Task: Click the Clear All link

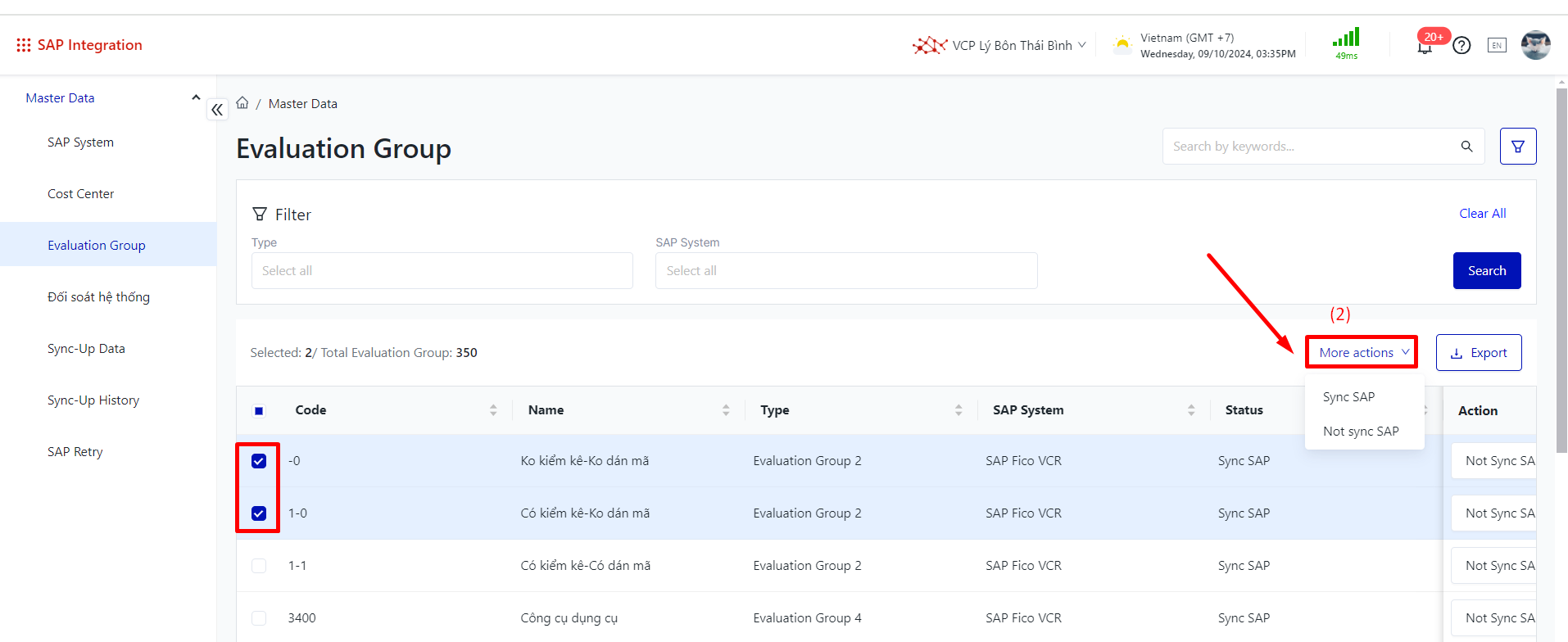Action: [1482, 214]
